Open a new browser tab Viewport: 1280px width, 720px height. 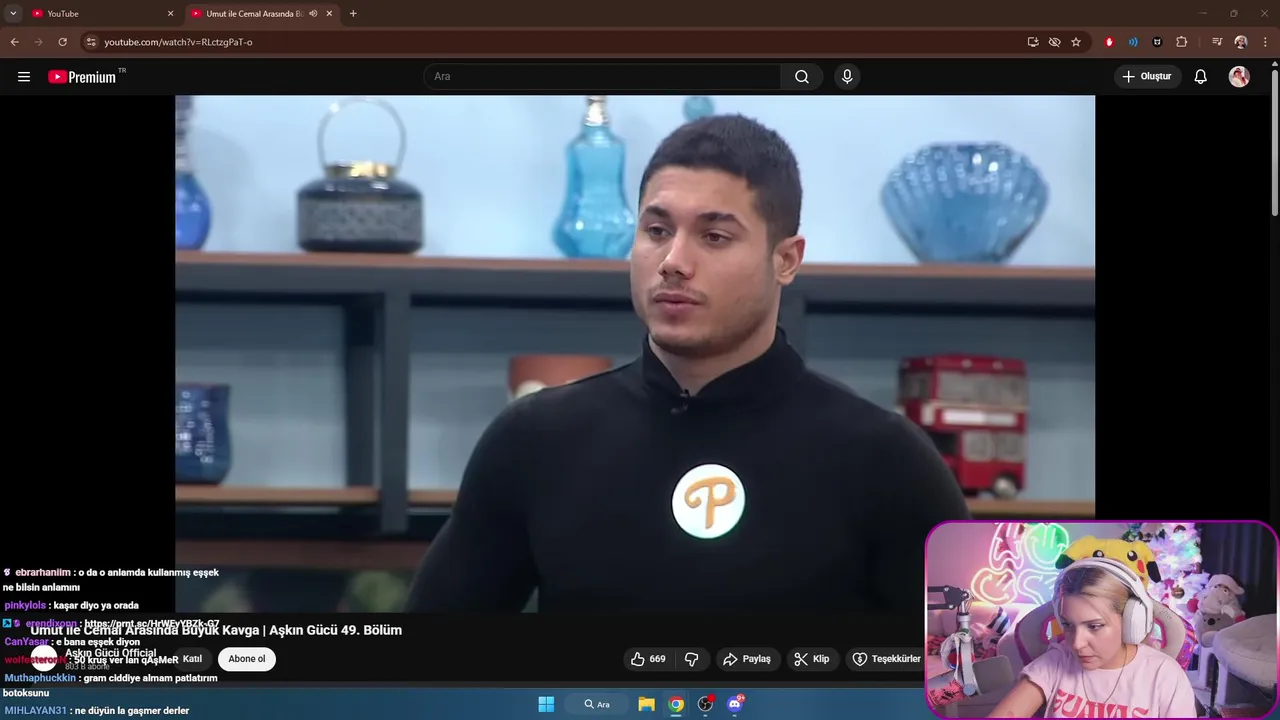(x=353, y=14)
